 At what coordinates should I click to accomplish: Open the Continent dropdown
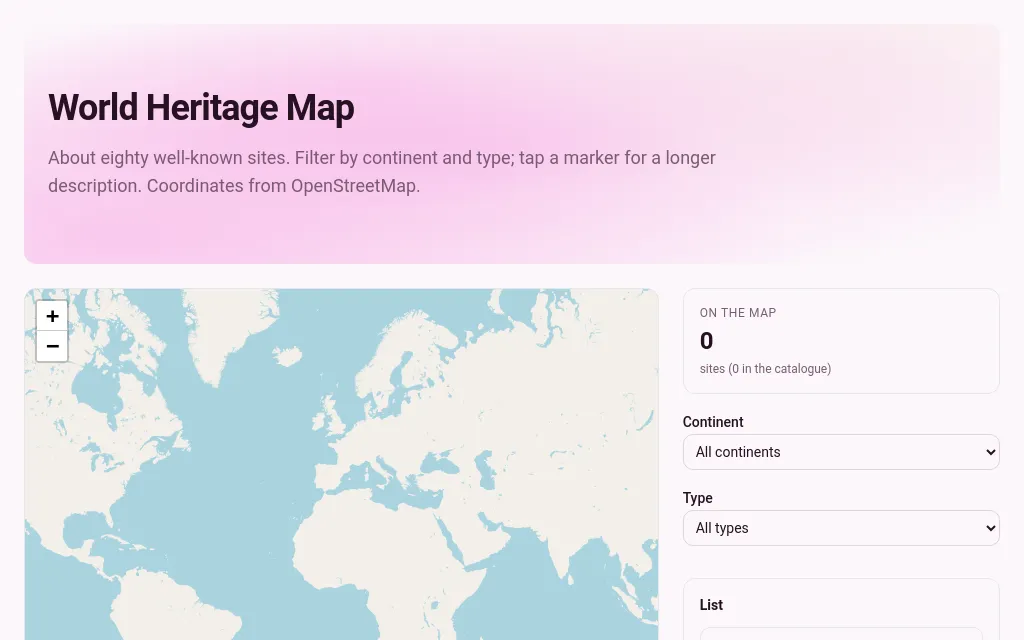(841, 452)
